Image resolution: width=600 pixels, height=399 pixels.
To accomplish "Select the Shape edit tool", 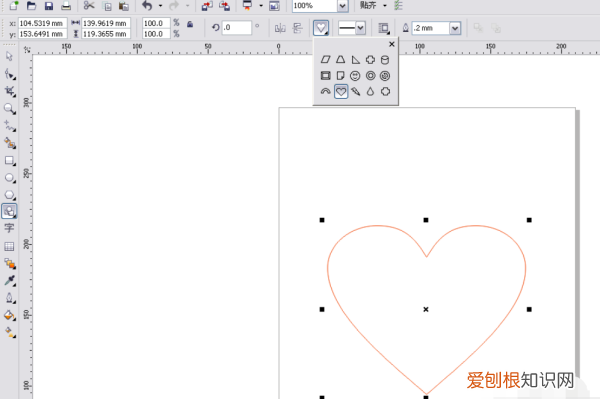I will (x=10, y=74).
